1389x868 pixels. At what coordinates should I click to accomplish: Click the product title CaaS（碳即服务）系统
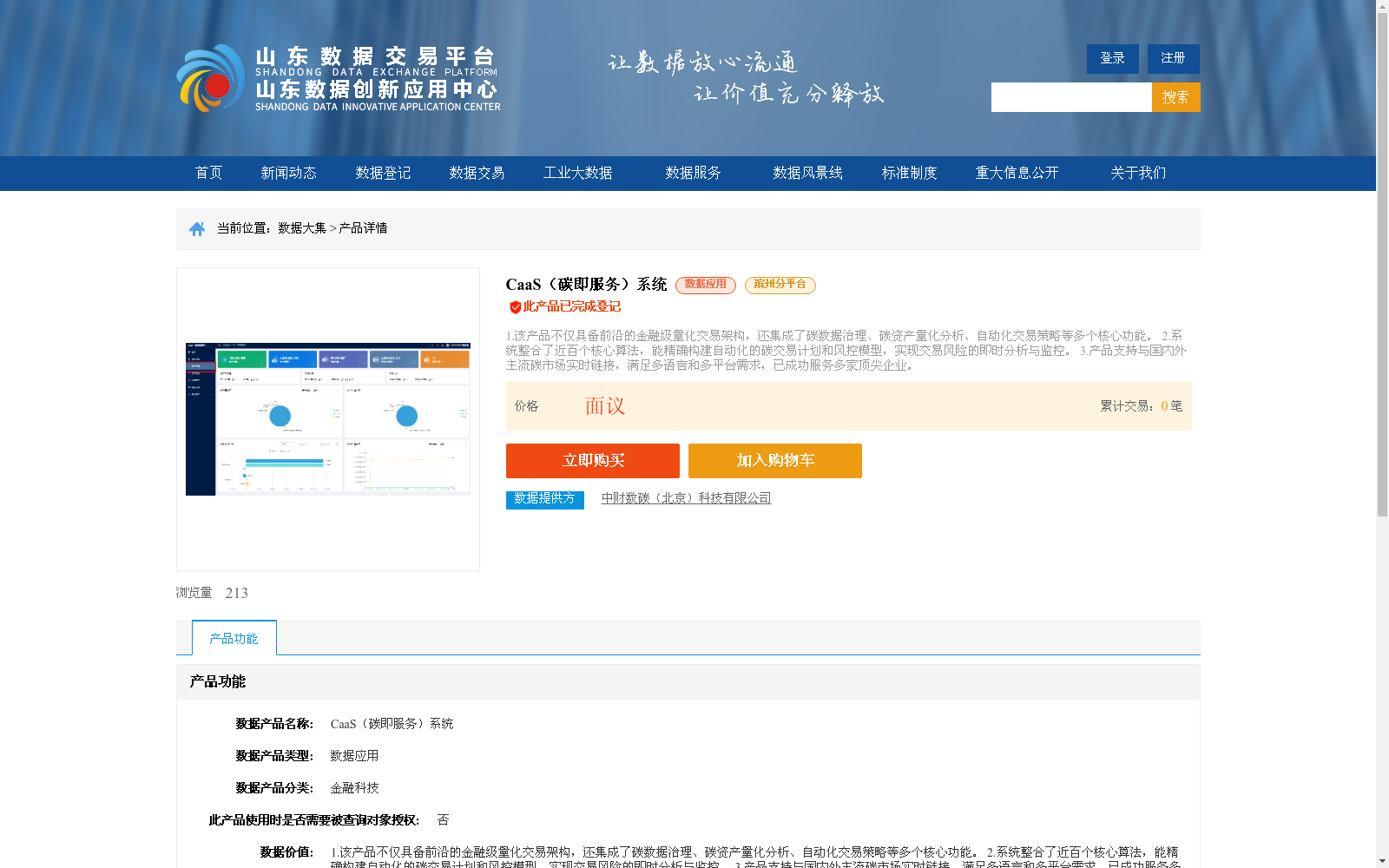point(586,285)
